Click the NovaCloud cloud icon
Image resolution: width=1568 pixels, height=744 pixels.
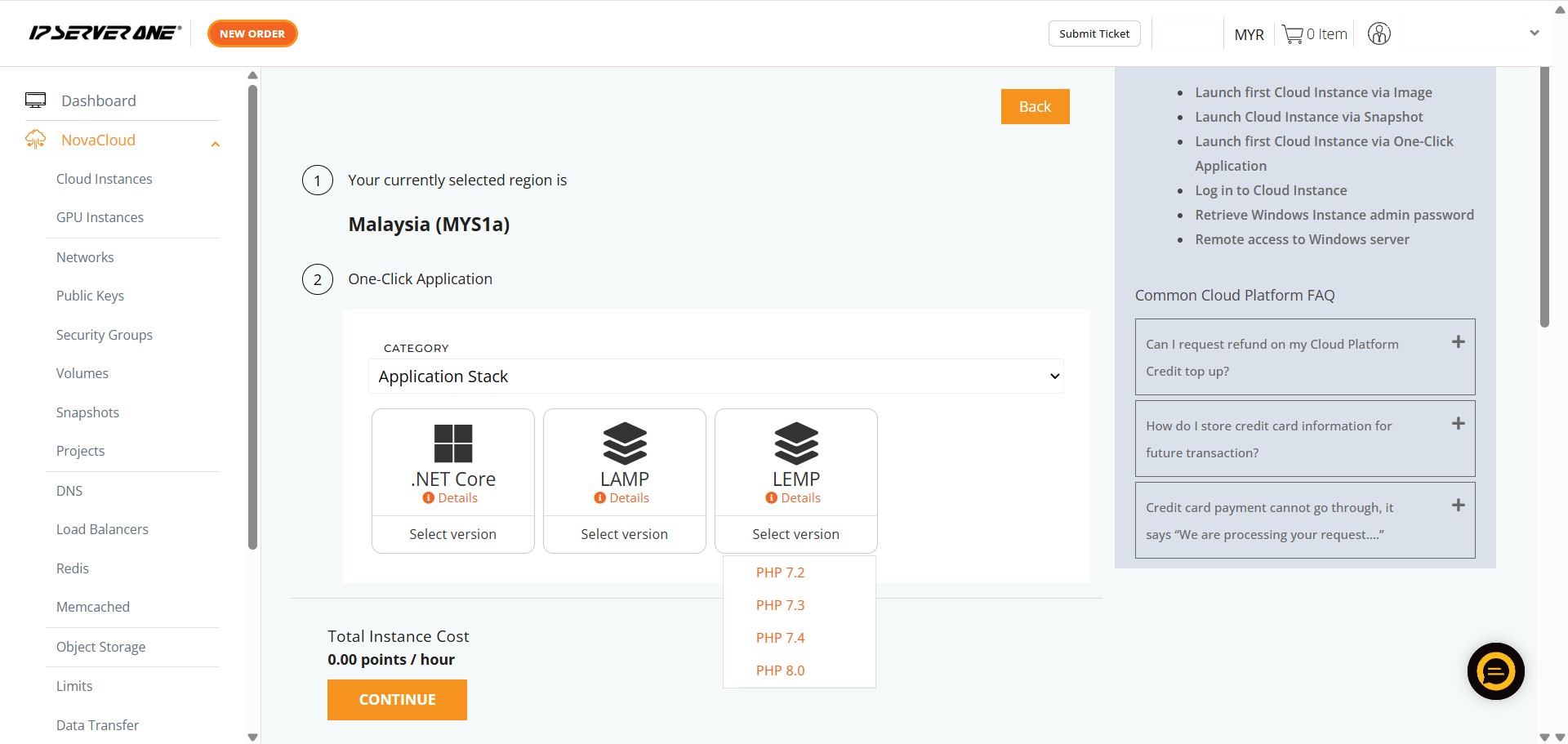coord(36,140)
